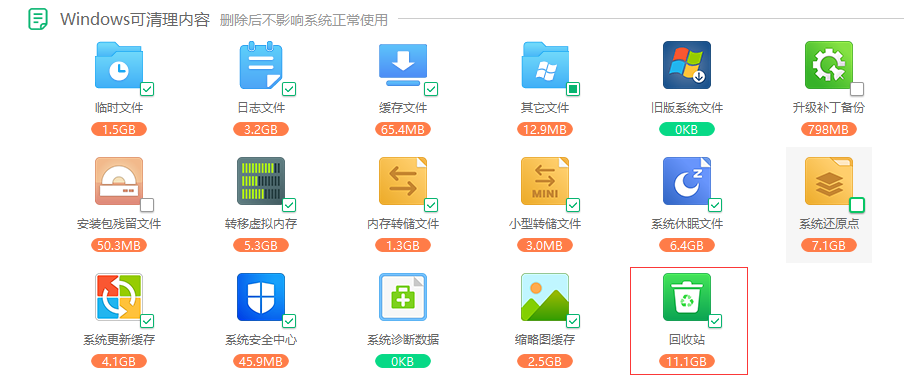
Task: Click the 7.1GB badge under 系统还原点
Action: pyautogui.click(x=828, y=245)
